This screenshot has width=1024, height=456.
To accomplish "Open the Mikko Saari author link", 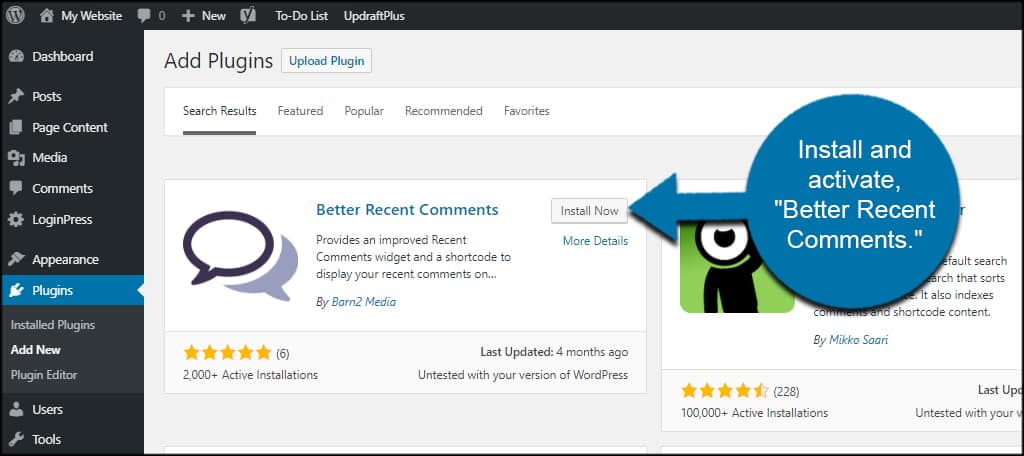I will (x=858, y=340).
